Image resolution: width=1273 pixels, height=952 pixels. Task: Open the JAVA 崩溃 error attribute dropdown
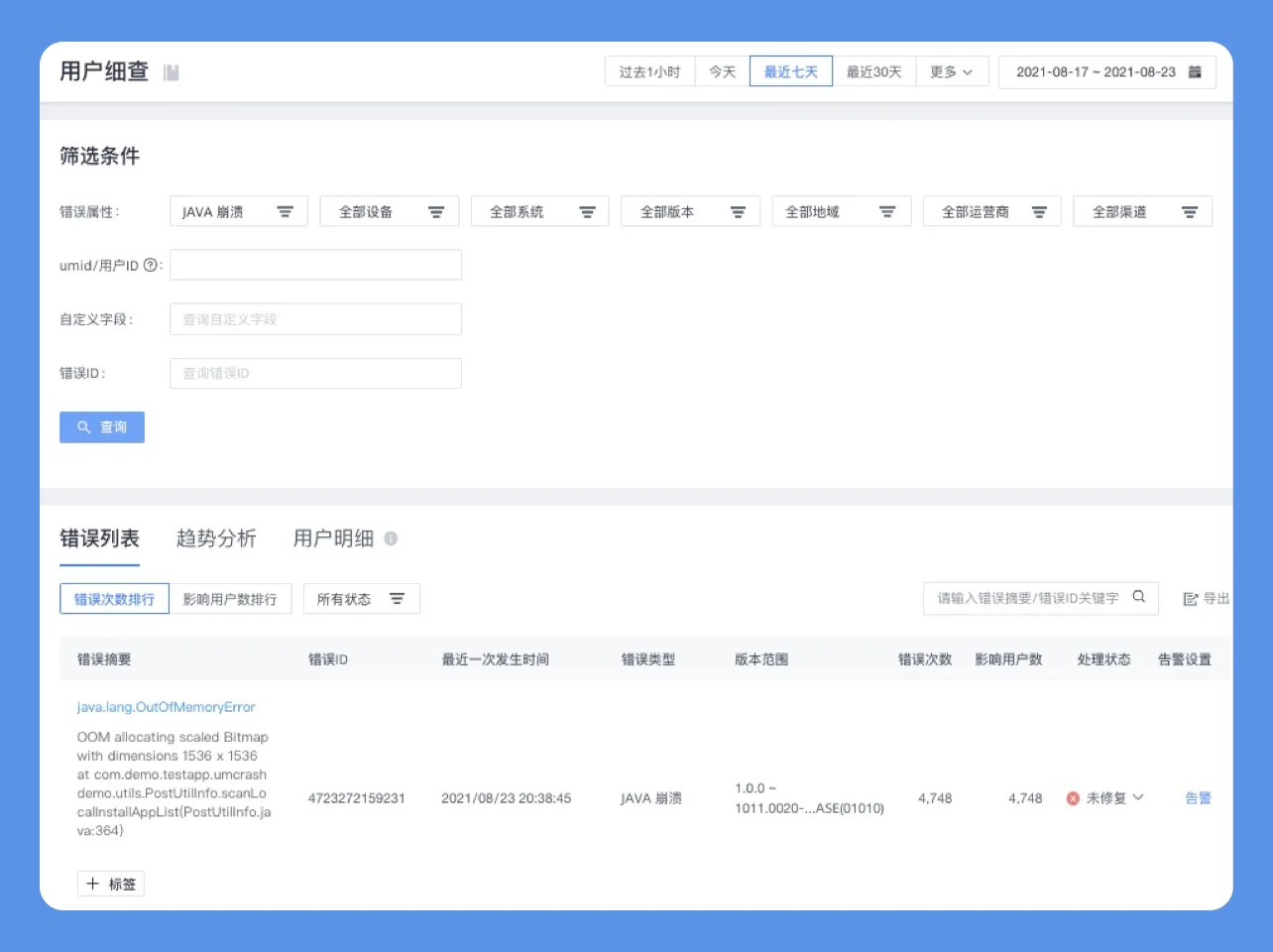pos(239,211)
